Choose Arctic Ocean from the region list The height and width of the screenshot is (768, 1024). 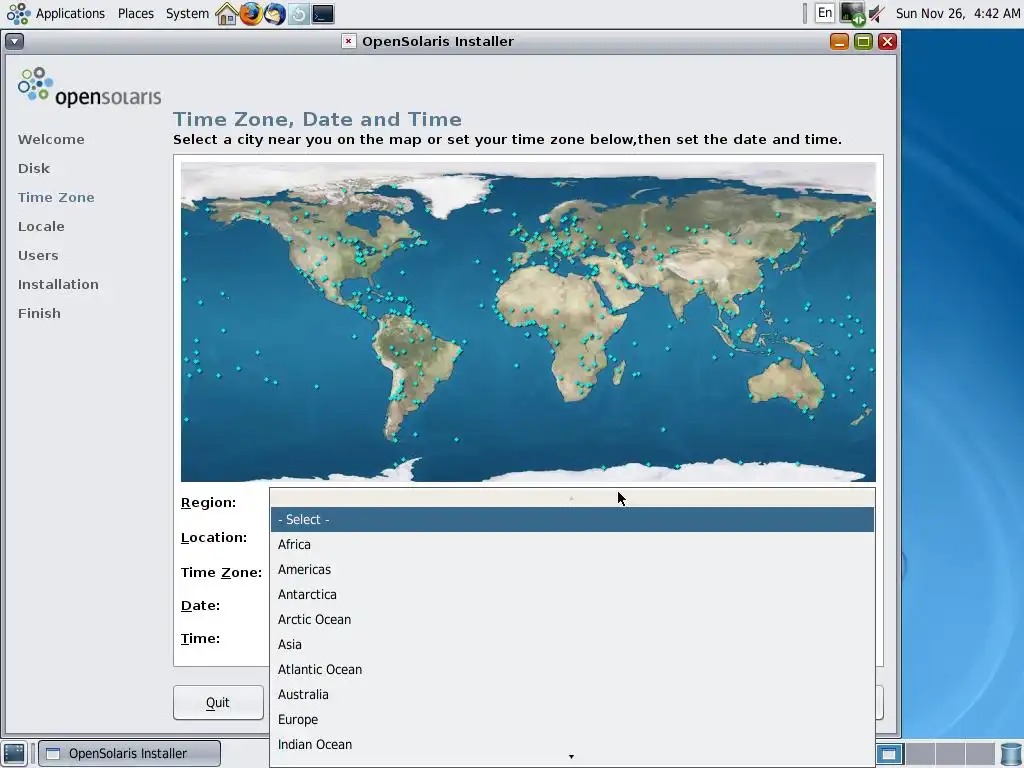[572, 619]
